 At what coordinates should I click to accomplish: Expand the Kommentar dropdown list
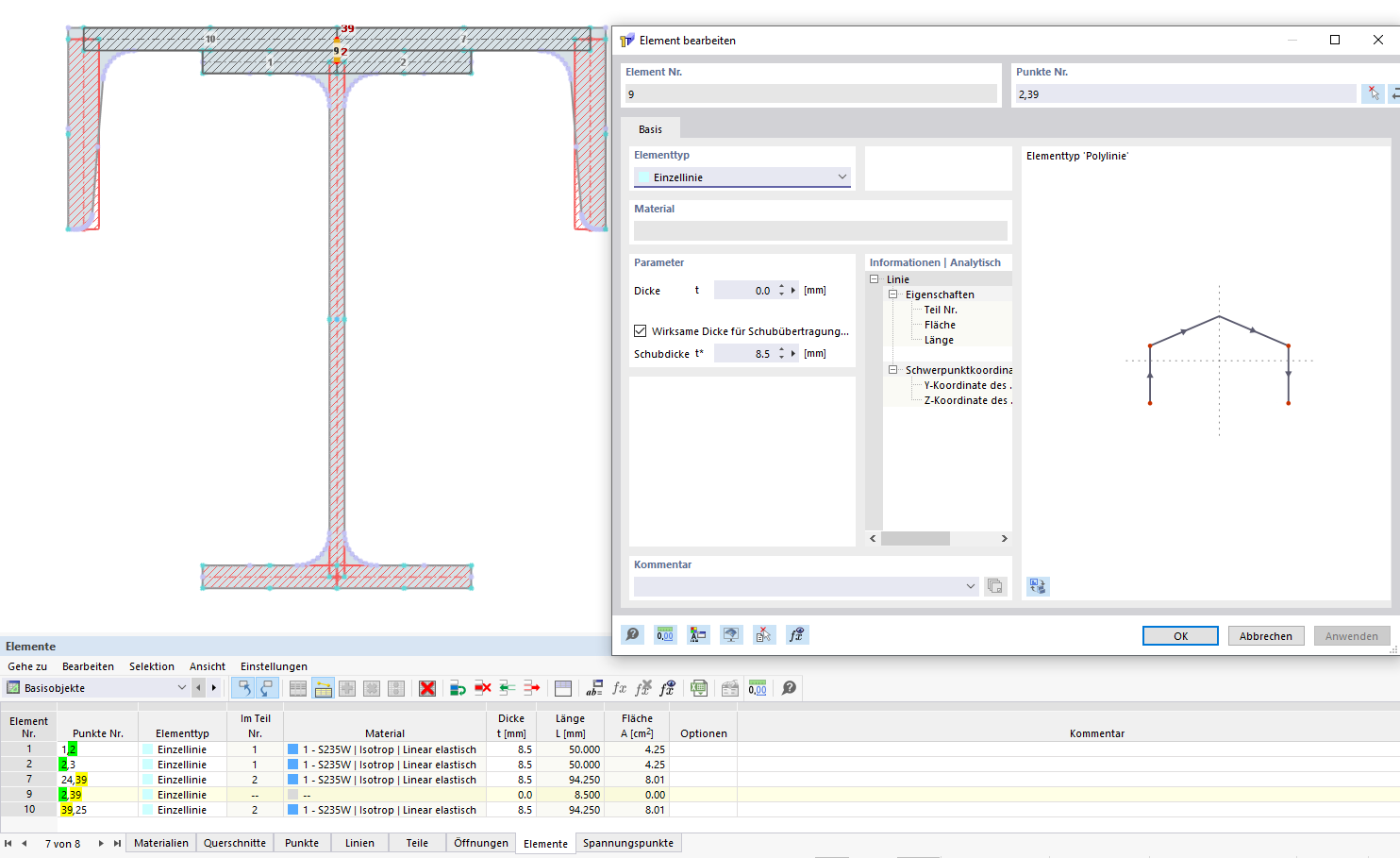pos(970,586)
